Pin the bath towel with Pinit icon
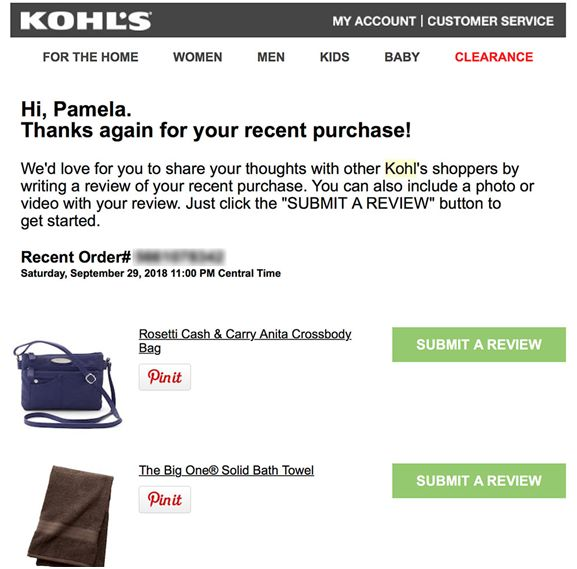Image resolution: width=577 pixels, height=569 pixels. pyautogui.click(x=165, y=499)
